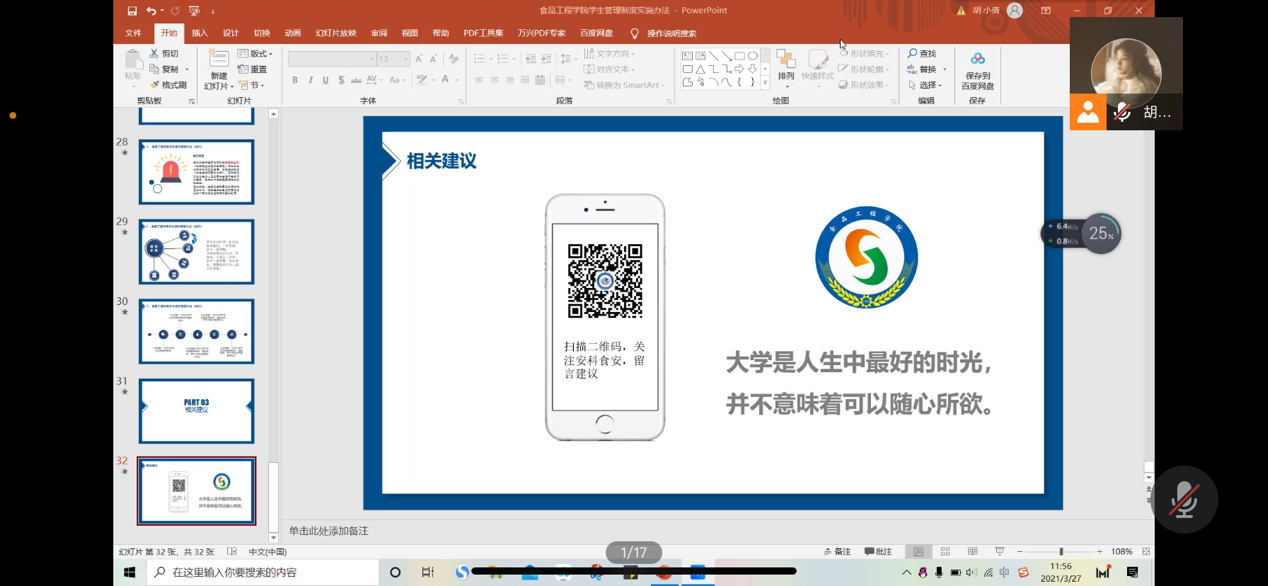This screenshot has width=1268, height=586.
Task: Click the zoom slider in status bar
Action: pos(1060,552)
